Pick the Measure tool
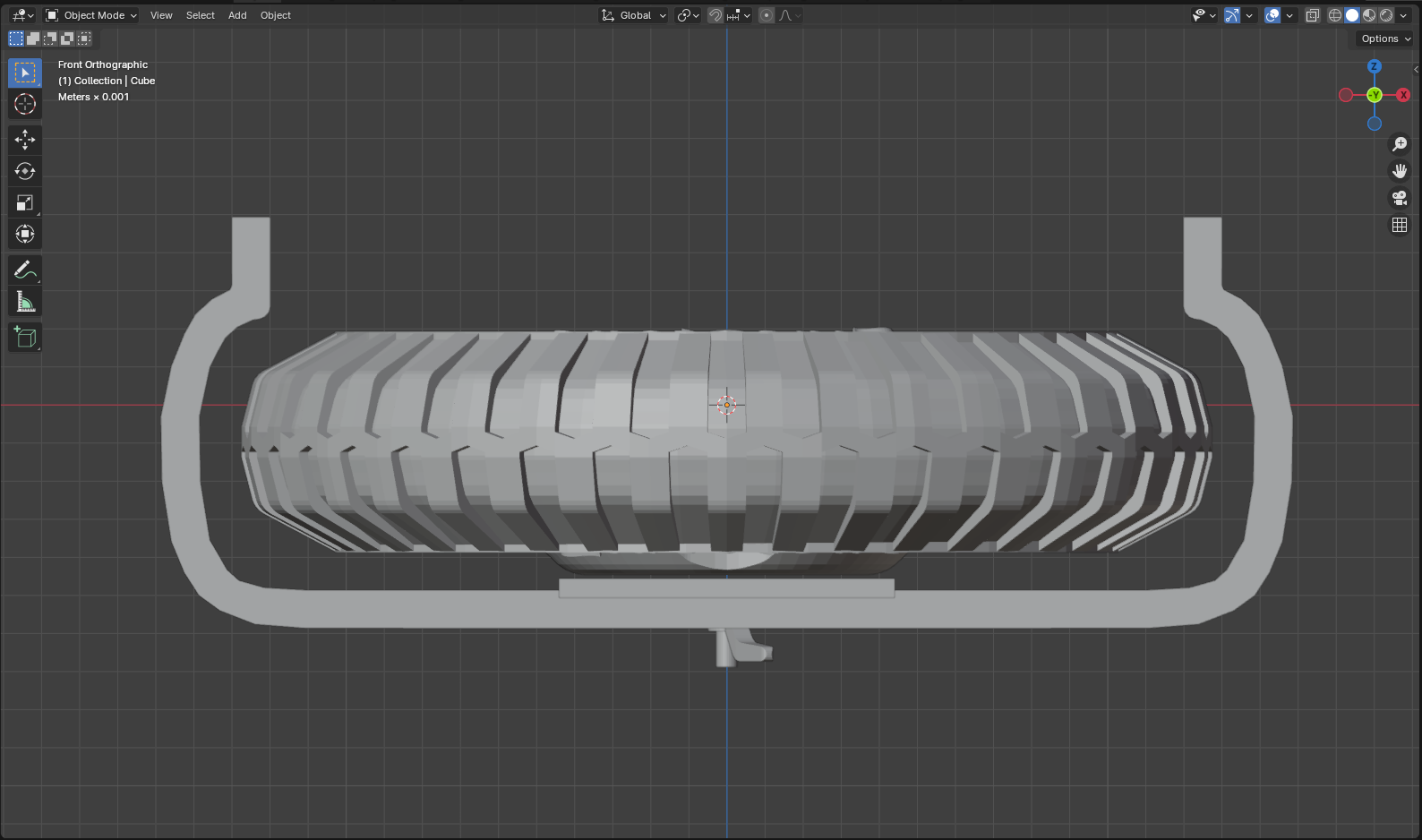The height and width of the screenshot is (840, 1422). 25,302
